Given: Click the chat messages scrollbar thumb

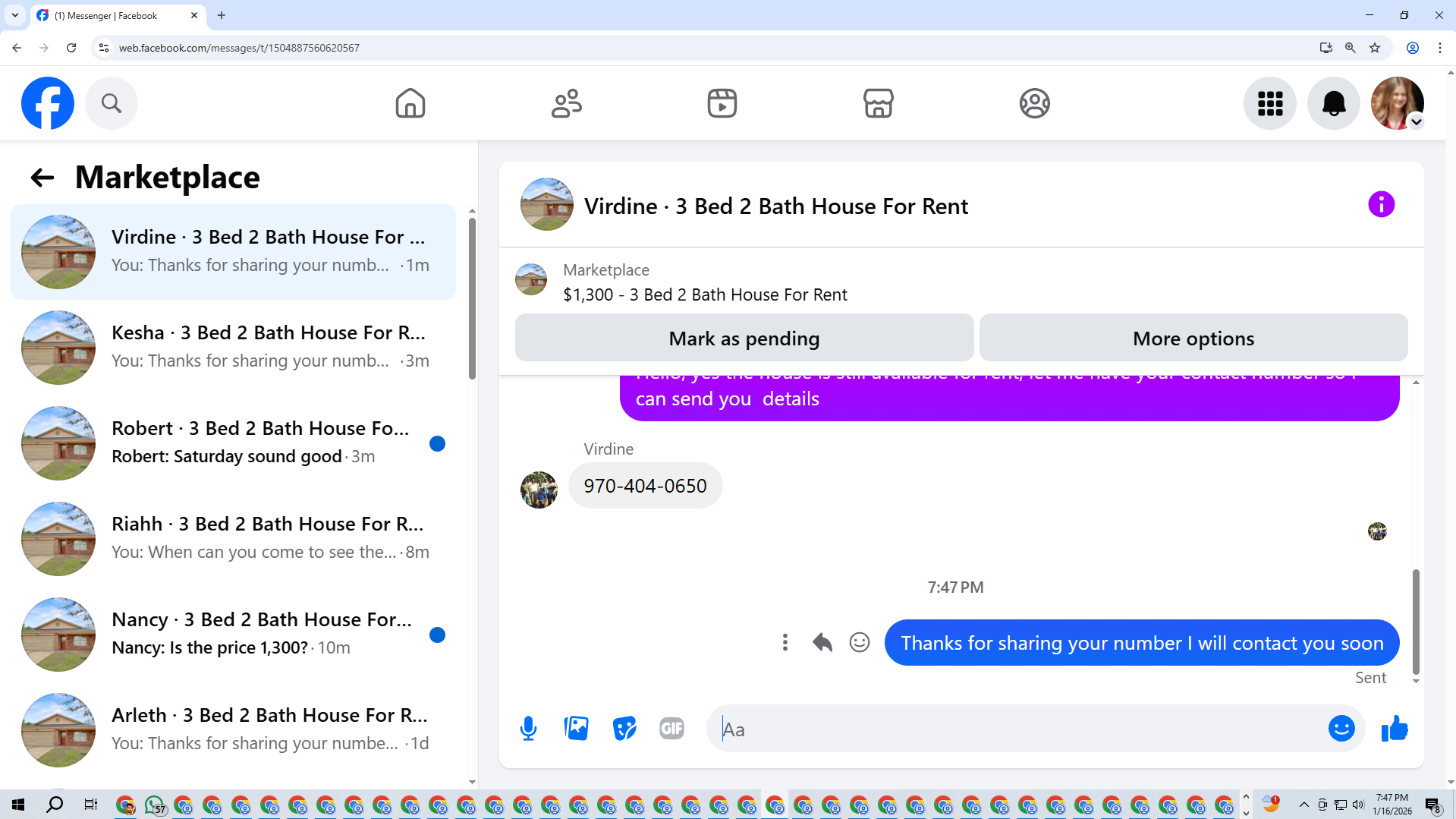Looking at the screenshot, I should (1416, 622).
